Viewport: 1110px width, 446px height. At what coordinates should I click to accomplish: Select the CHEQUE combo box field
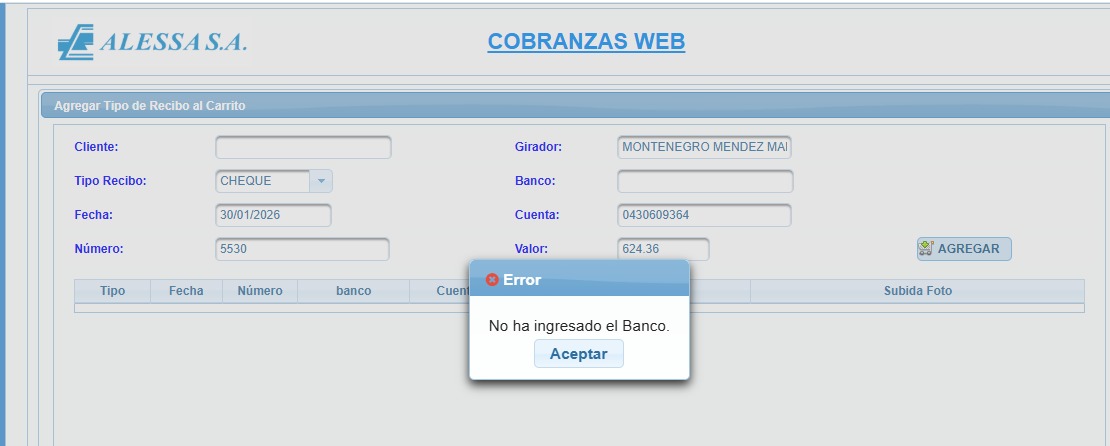[x=263, y=181]
